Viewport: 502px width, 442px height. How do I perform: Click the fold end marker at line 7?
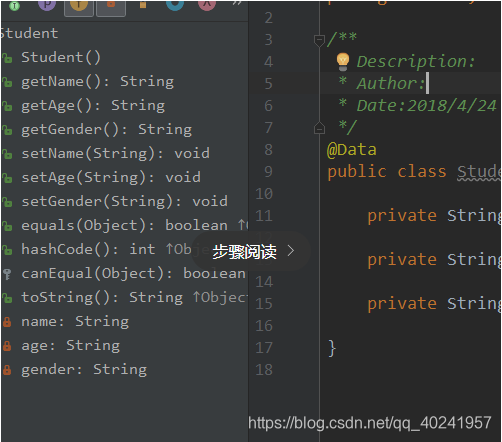point(319,128)
